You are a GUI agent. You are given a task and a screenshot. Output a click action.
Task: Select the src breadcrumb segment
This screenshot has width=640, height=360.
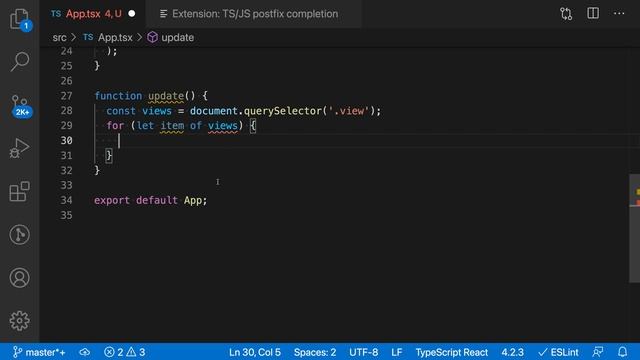(59, 38)
